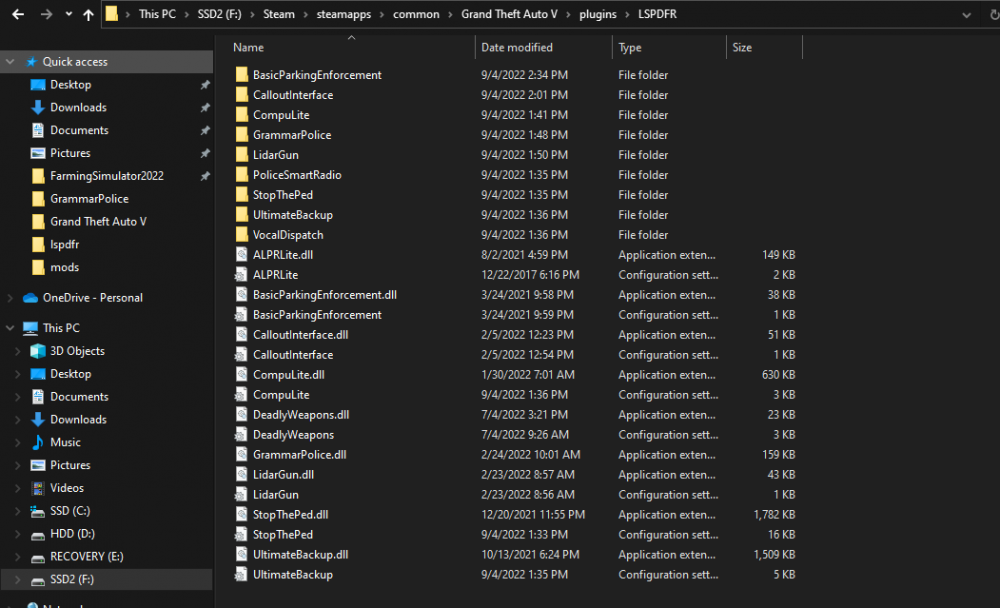
Task: Expand the Music node chevron
Action: tap(18, 442)
